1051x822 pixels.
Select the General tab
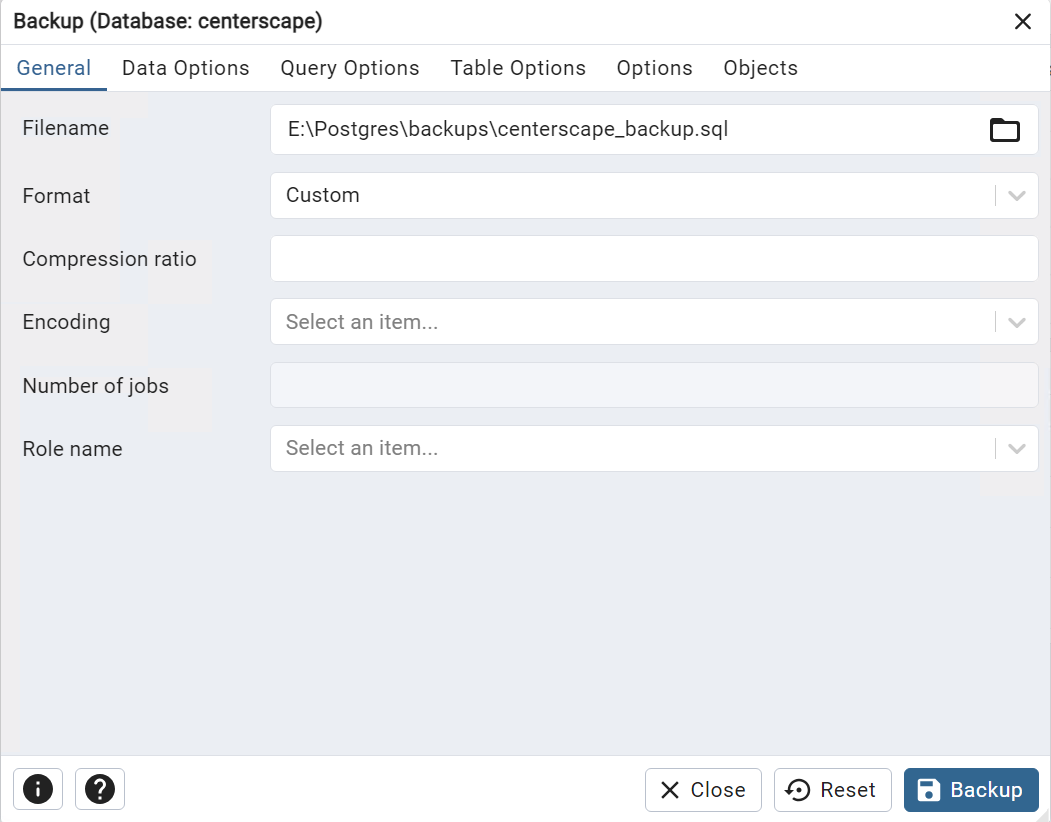[x=54, y=68]
